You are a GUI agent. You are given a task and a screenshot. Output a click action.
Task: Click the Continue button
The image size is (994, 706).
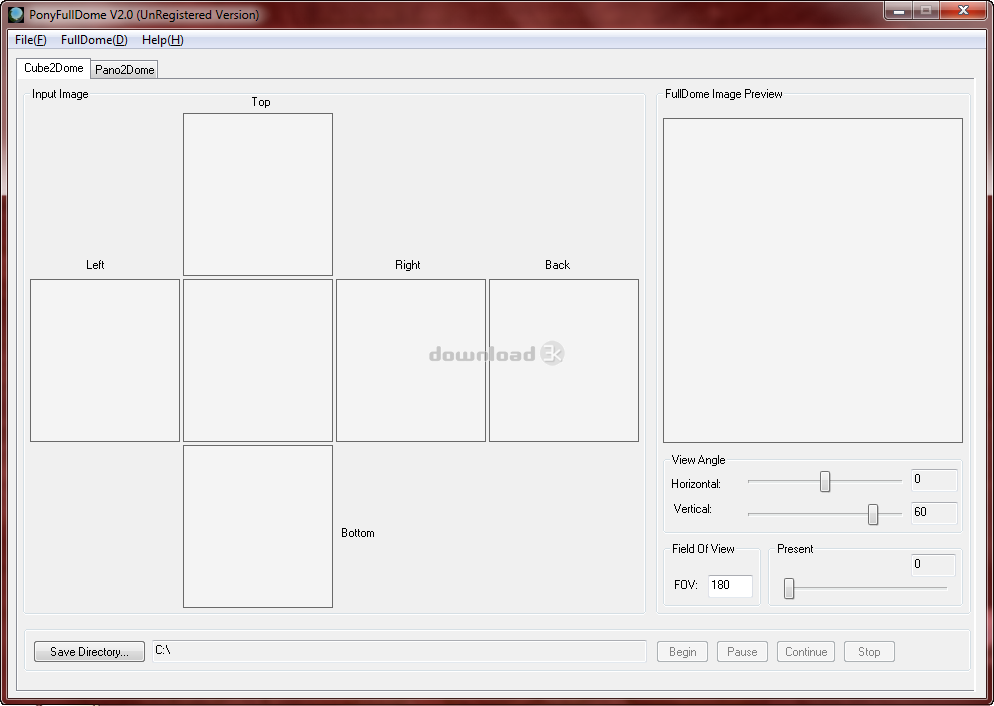(806, 651)
